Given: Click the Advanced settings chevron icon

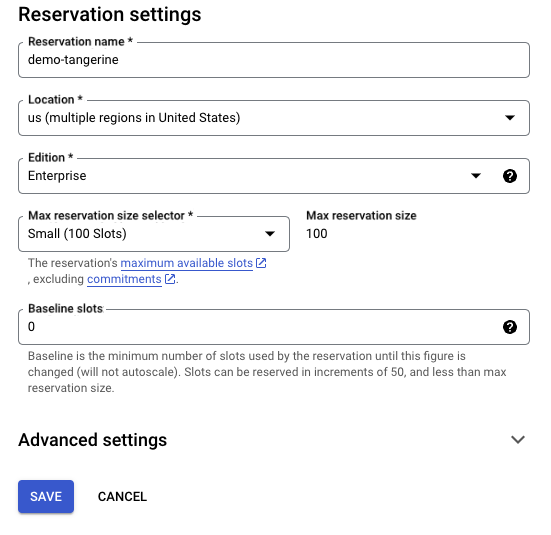Looking at the screenshot, I should [518, 439].
